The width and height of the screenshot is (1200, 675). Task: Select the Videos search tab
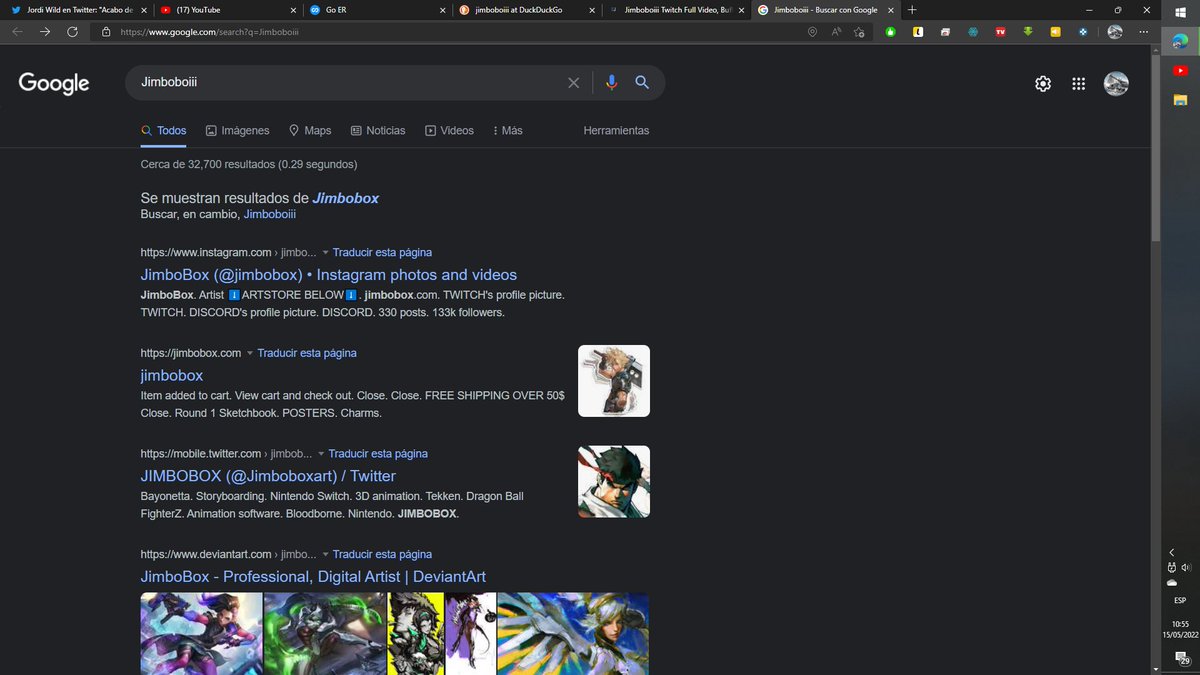449,131
